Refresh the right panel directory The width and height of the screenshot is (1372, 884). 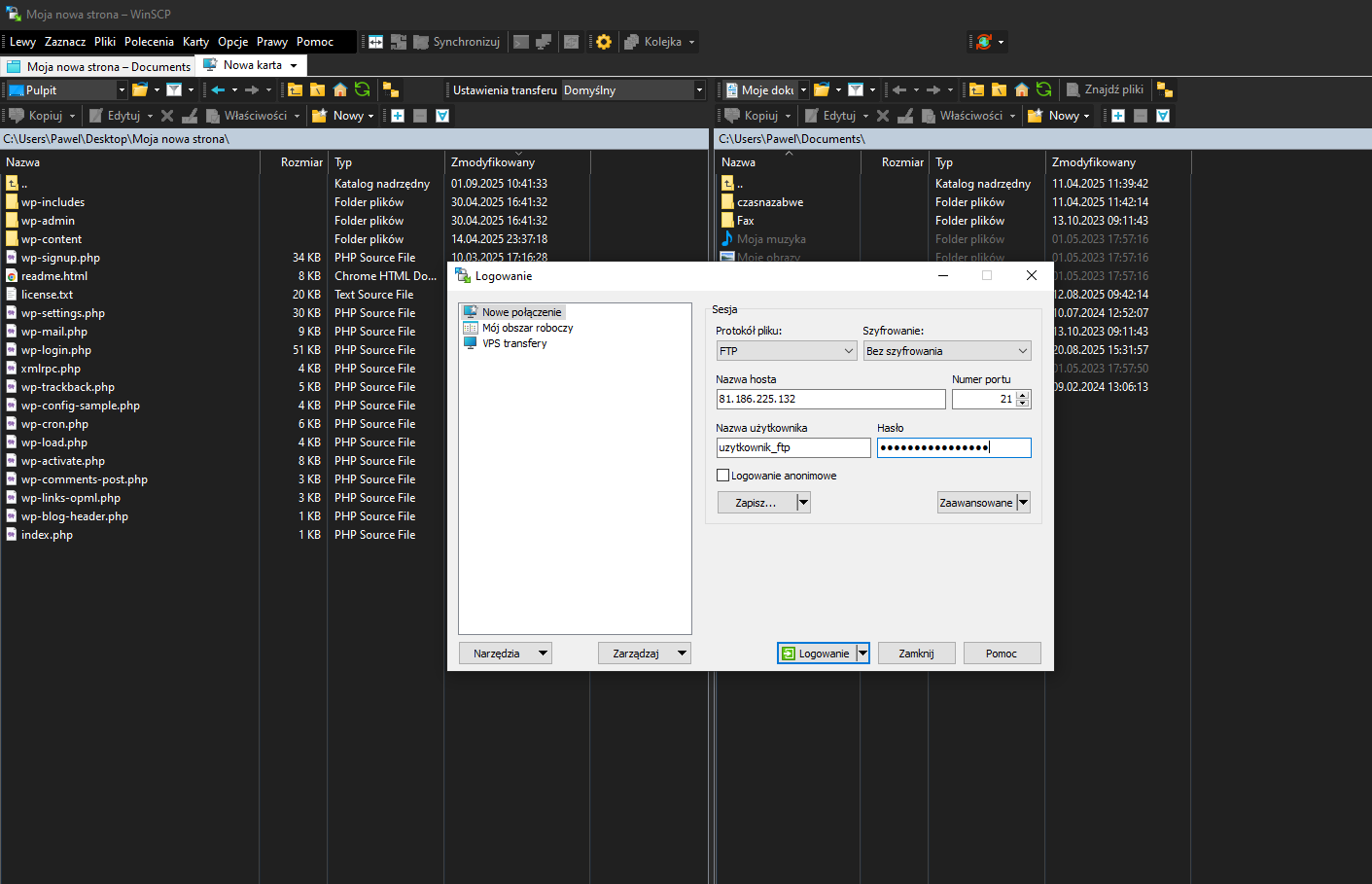click(x=1043, y=89)
